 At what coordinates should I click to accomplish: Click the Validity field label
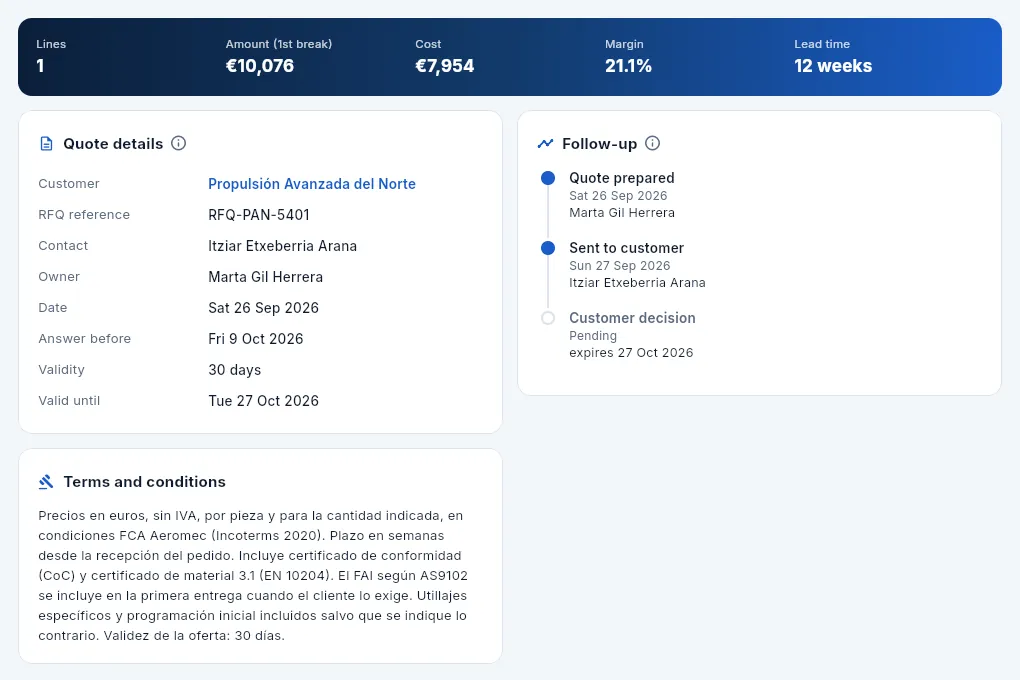coord(61,370)
